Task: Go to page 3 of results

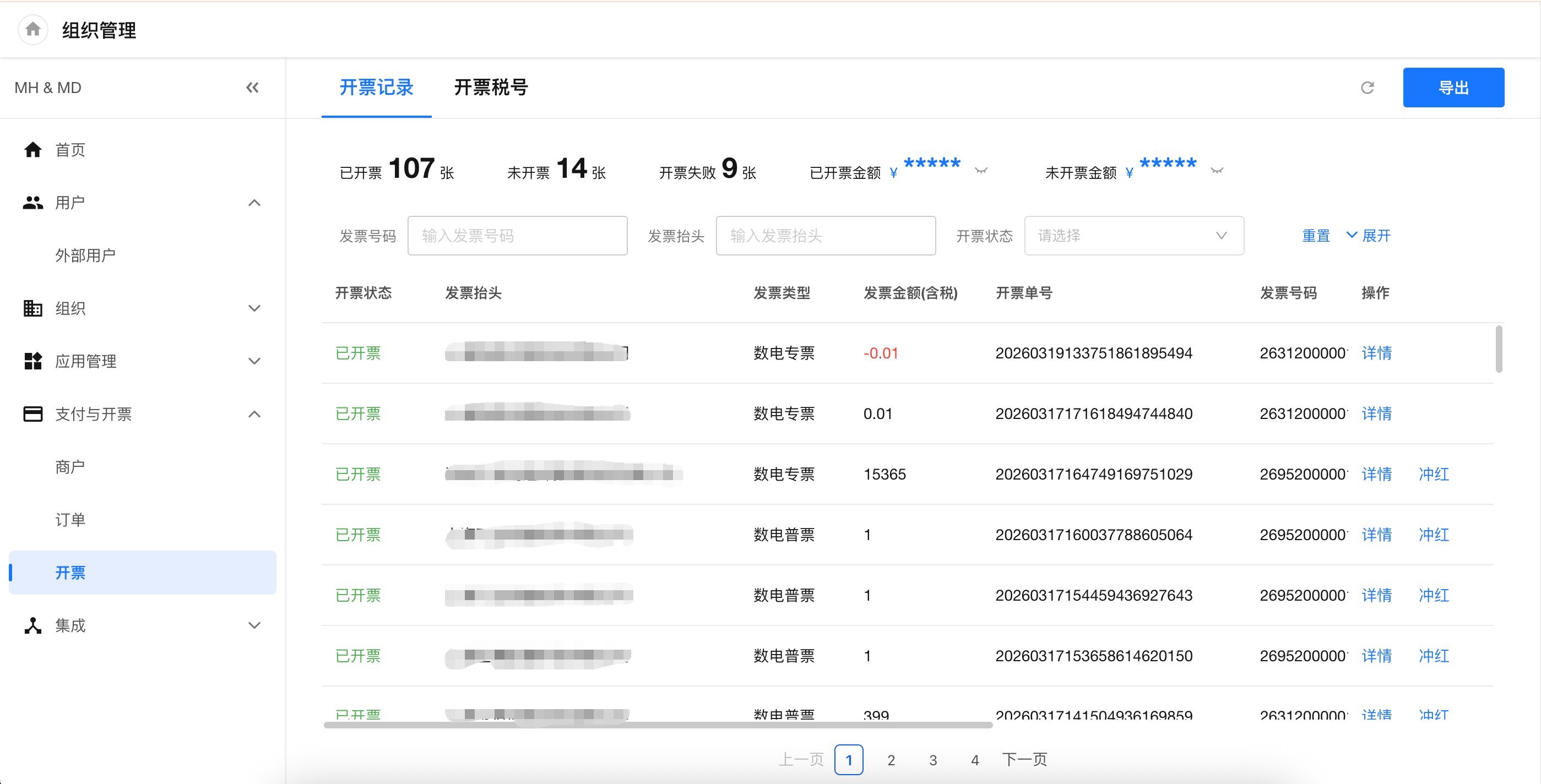Action: click(932, 759)
